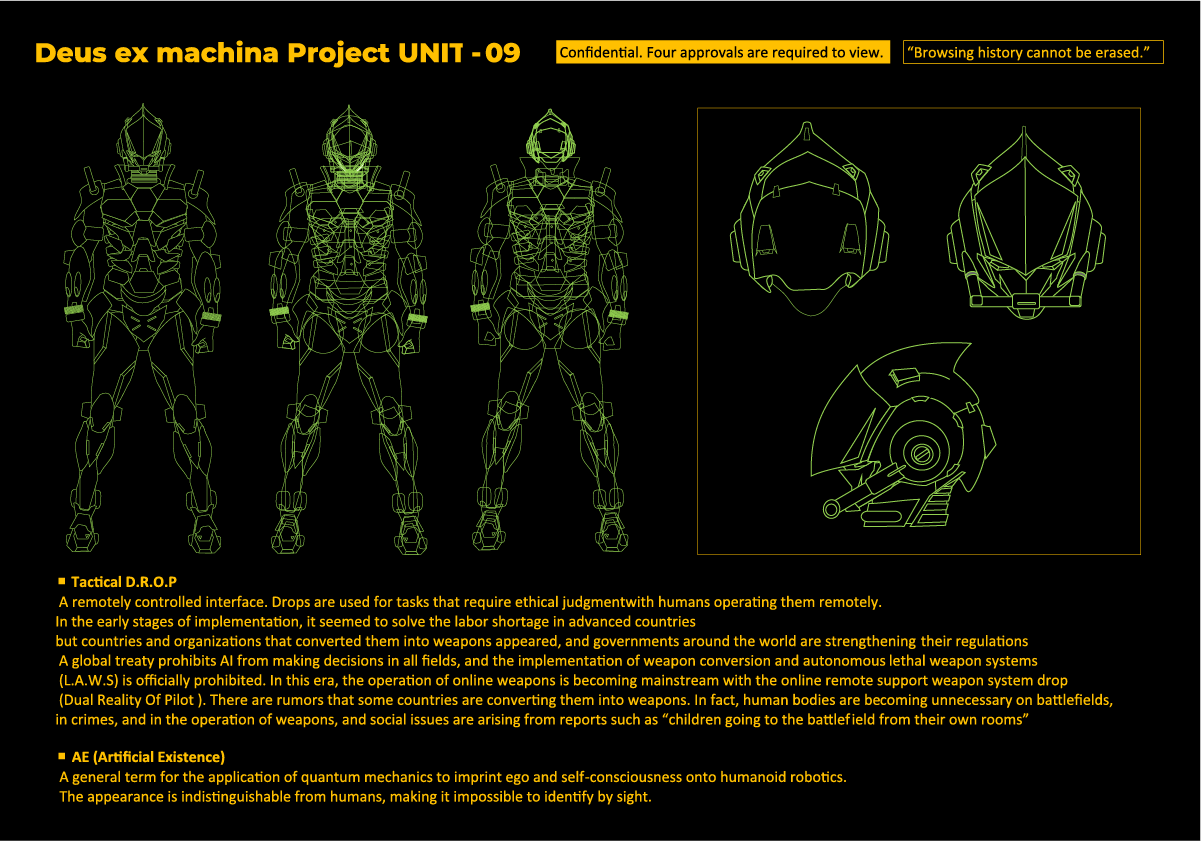Click the line starting "A global treaty prohibits AI"
The width and height of the screenshot is (1201, 841).
[548, 661]
